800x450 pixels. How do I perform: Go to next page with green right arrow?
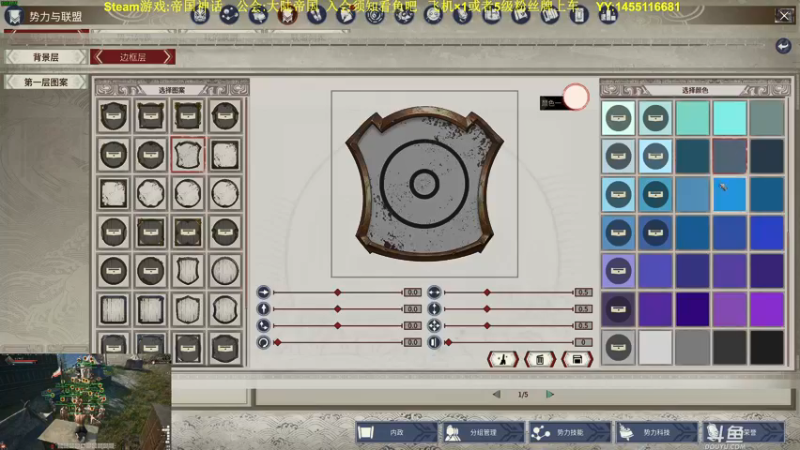[x=549, y=394]
